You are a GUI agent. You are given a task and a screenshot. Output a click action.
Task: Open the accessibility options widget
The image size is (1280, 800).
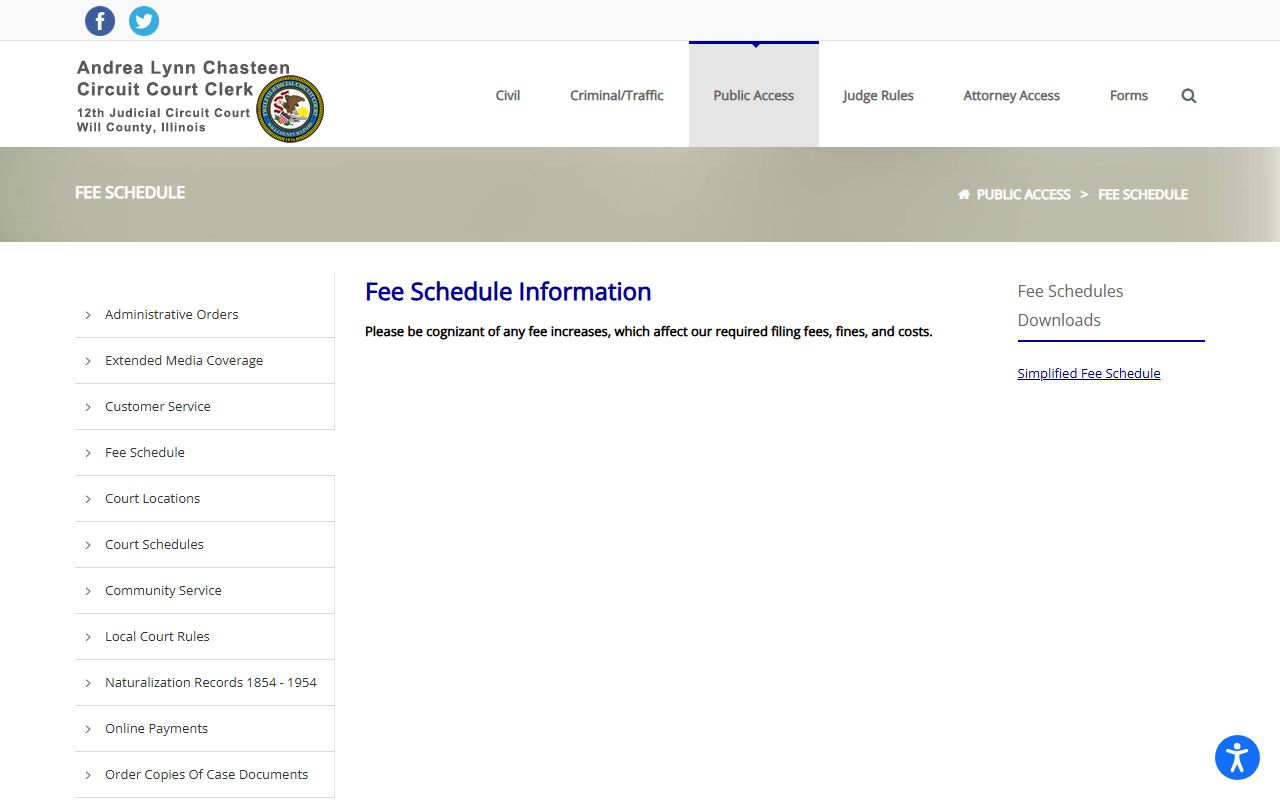pos(1237,758)
